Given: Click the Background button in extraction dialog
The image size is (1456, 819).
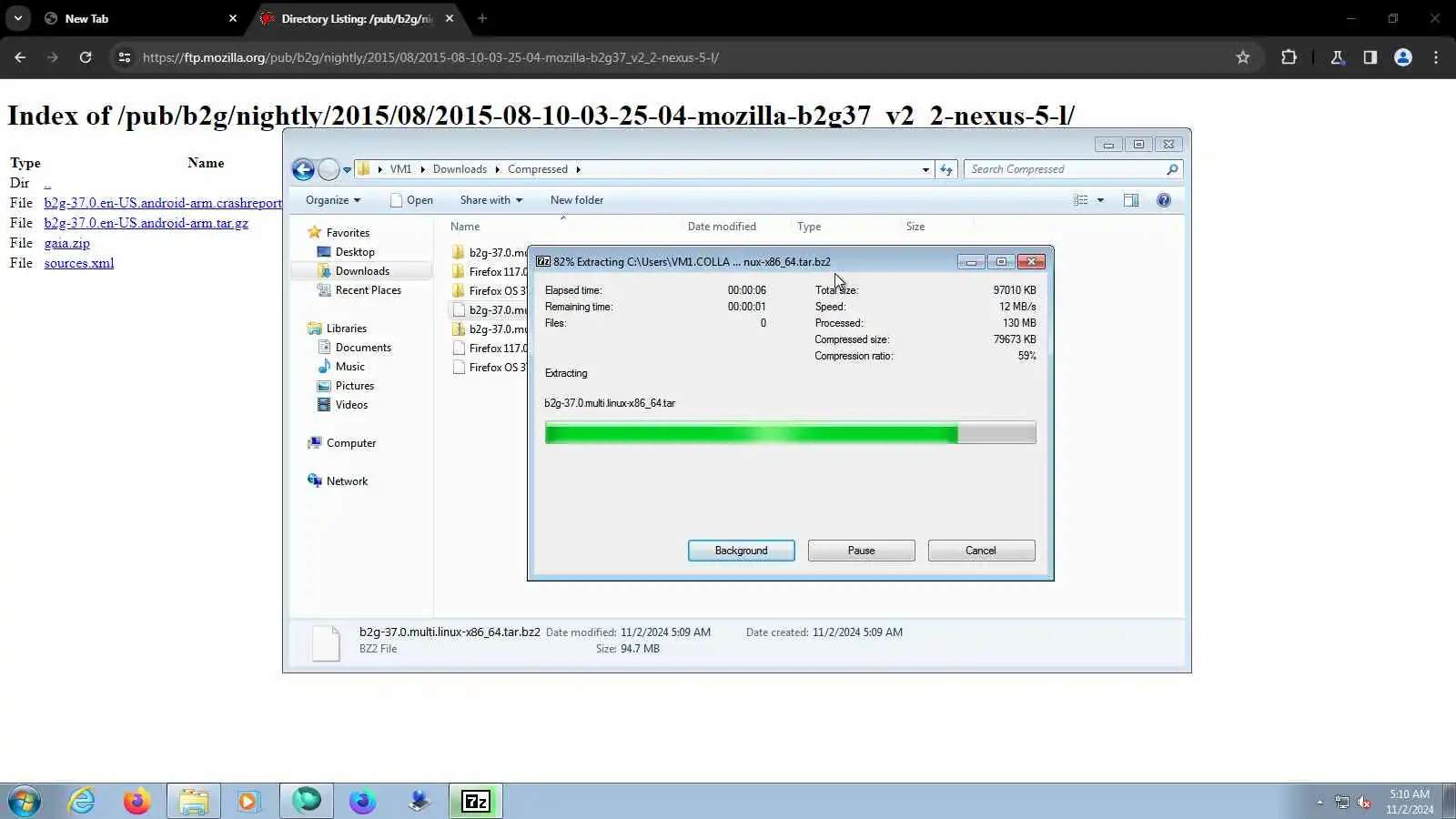Looking at the screenshot, I should (741, 551).
